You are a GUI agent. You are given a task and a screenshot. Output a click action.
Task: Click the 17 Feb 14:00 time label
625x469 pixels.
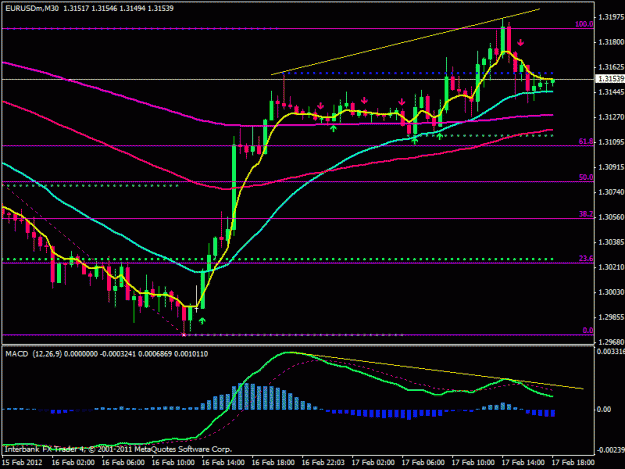coord(523,463)
